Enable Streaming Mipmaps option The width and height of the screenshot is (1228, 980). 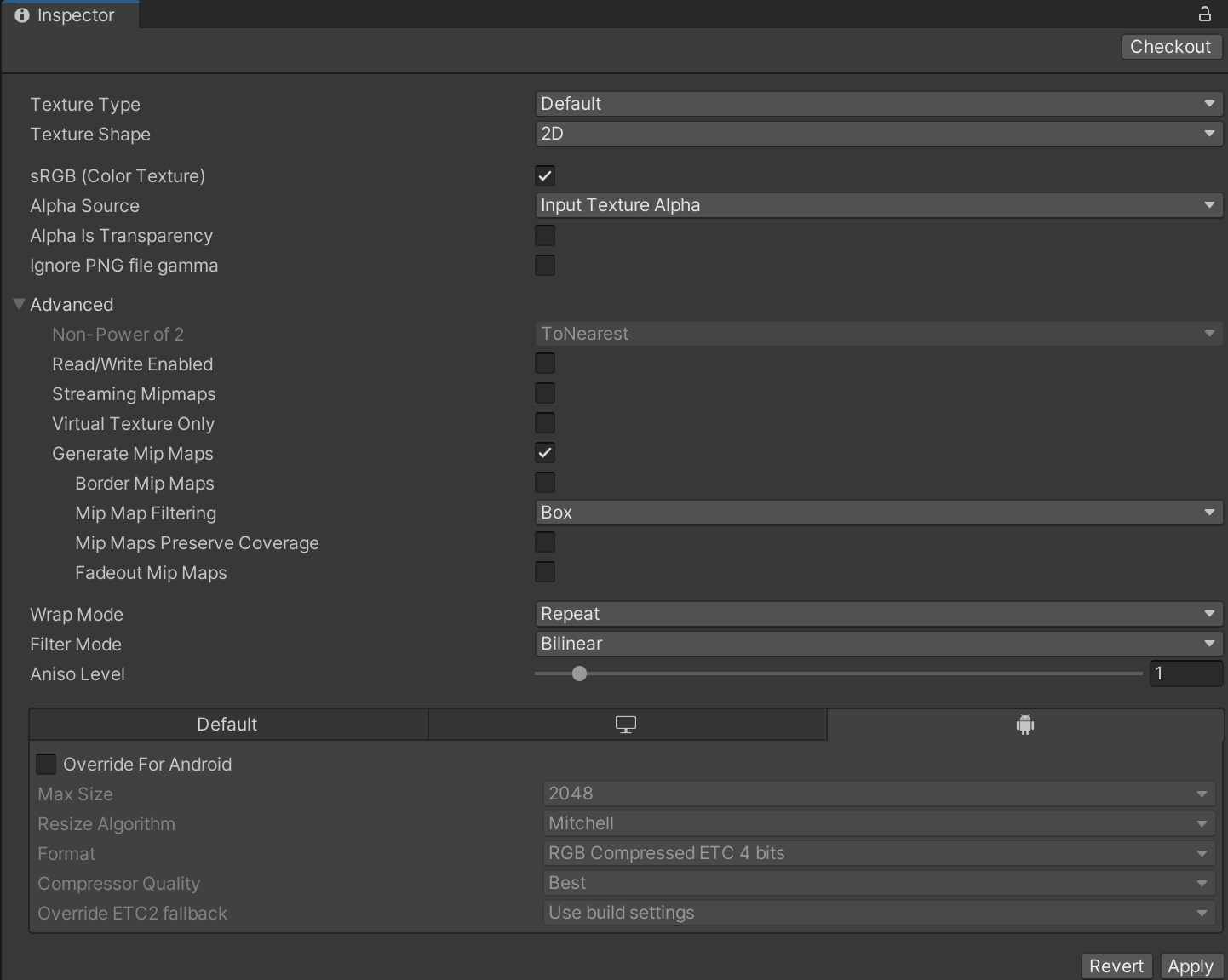pos(545,393)
